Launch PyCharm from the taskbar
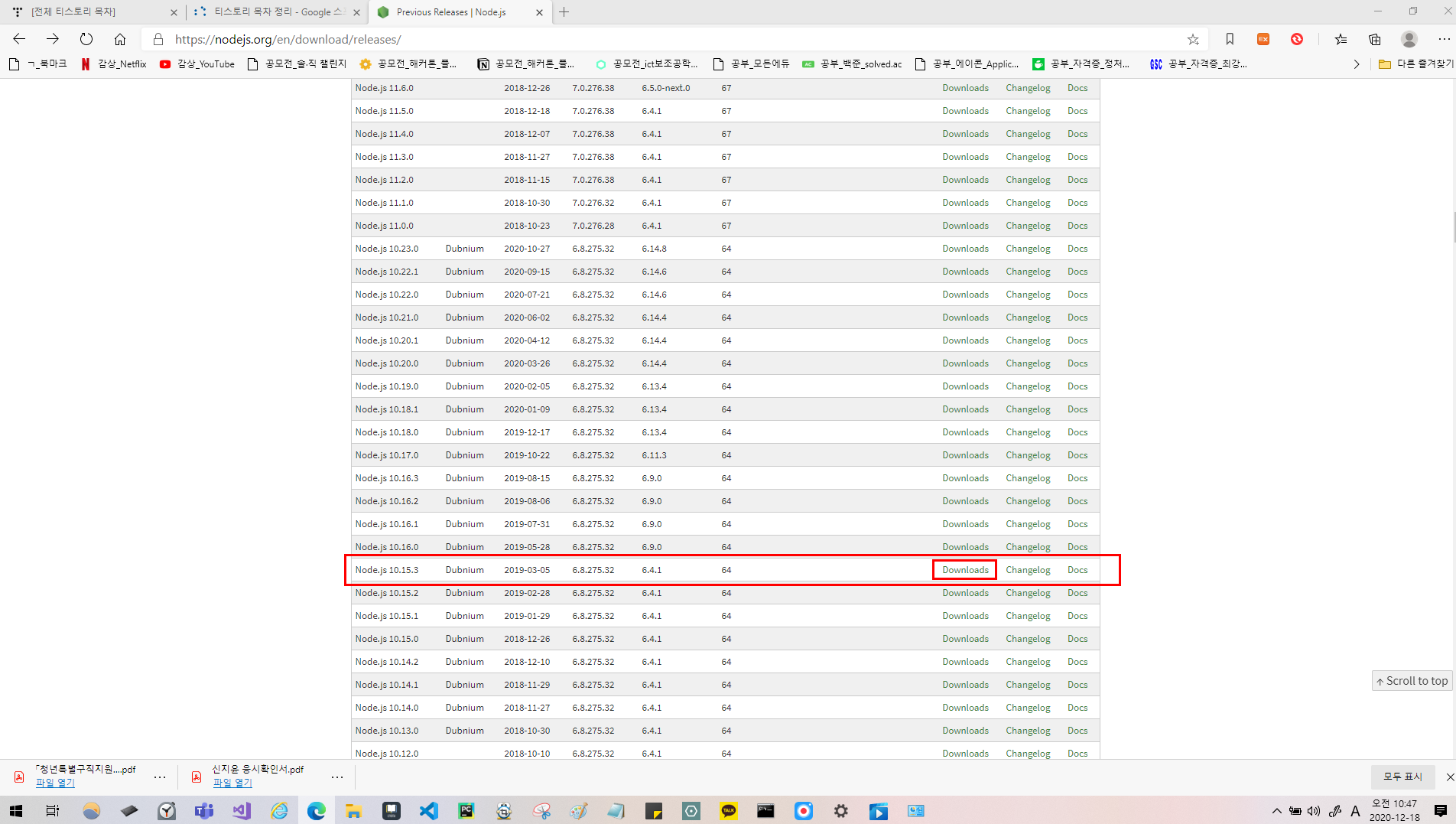The height and width of the screenshot is (824, 1456). [466, 811]
